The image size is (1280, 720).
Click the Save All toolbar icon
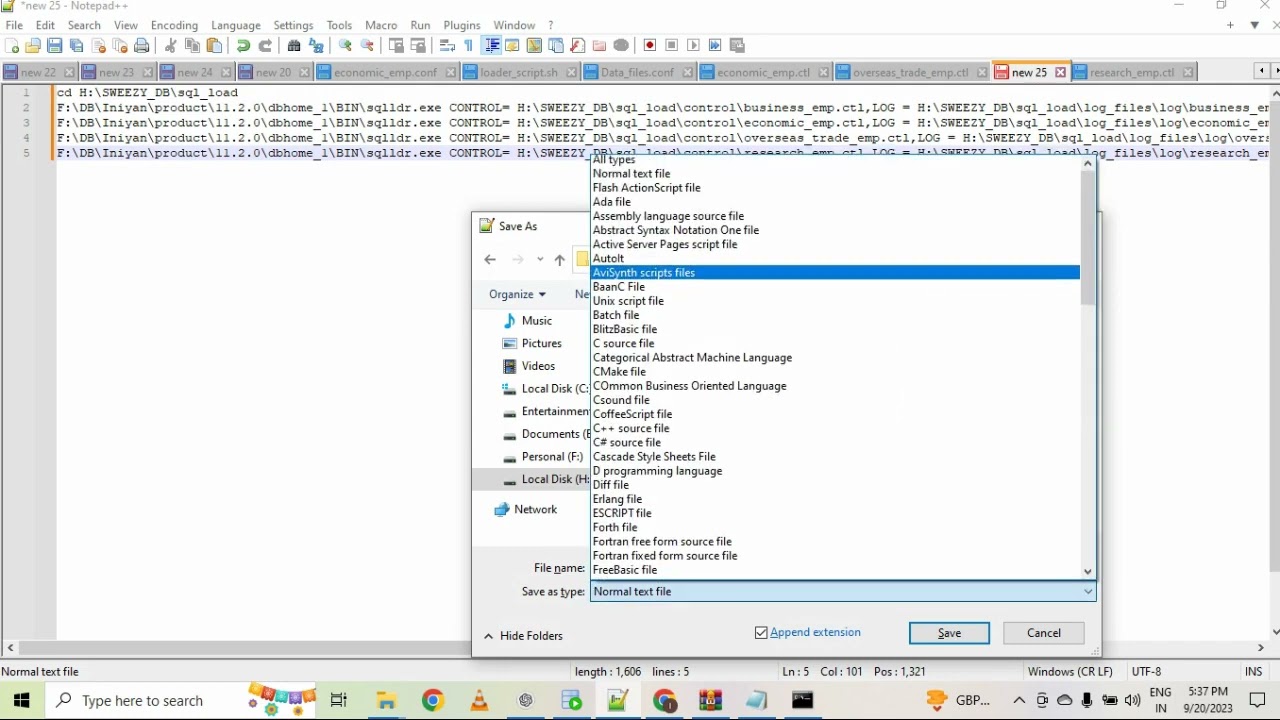(x=76, y=45)
